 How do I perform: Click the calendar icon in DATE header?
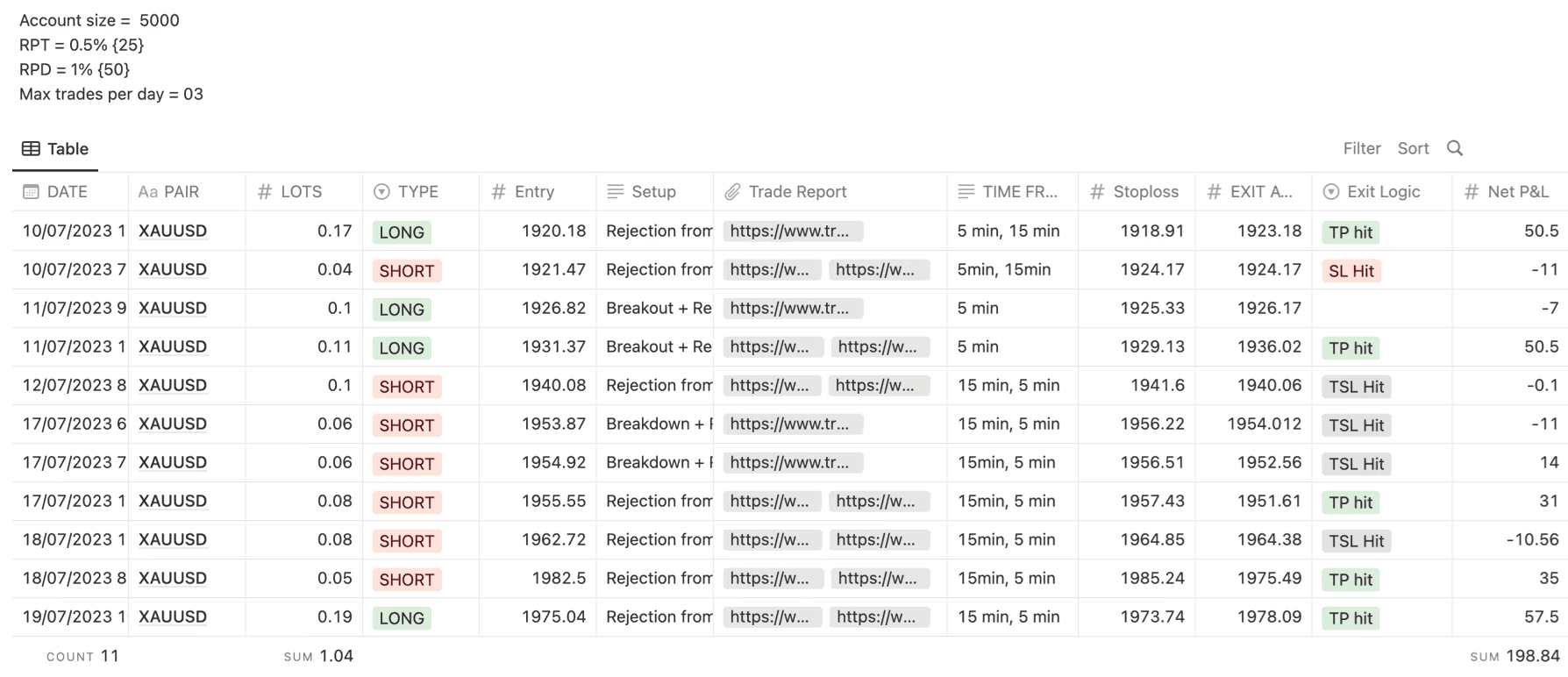coord(31,192)
